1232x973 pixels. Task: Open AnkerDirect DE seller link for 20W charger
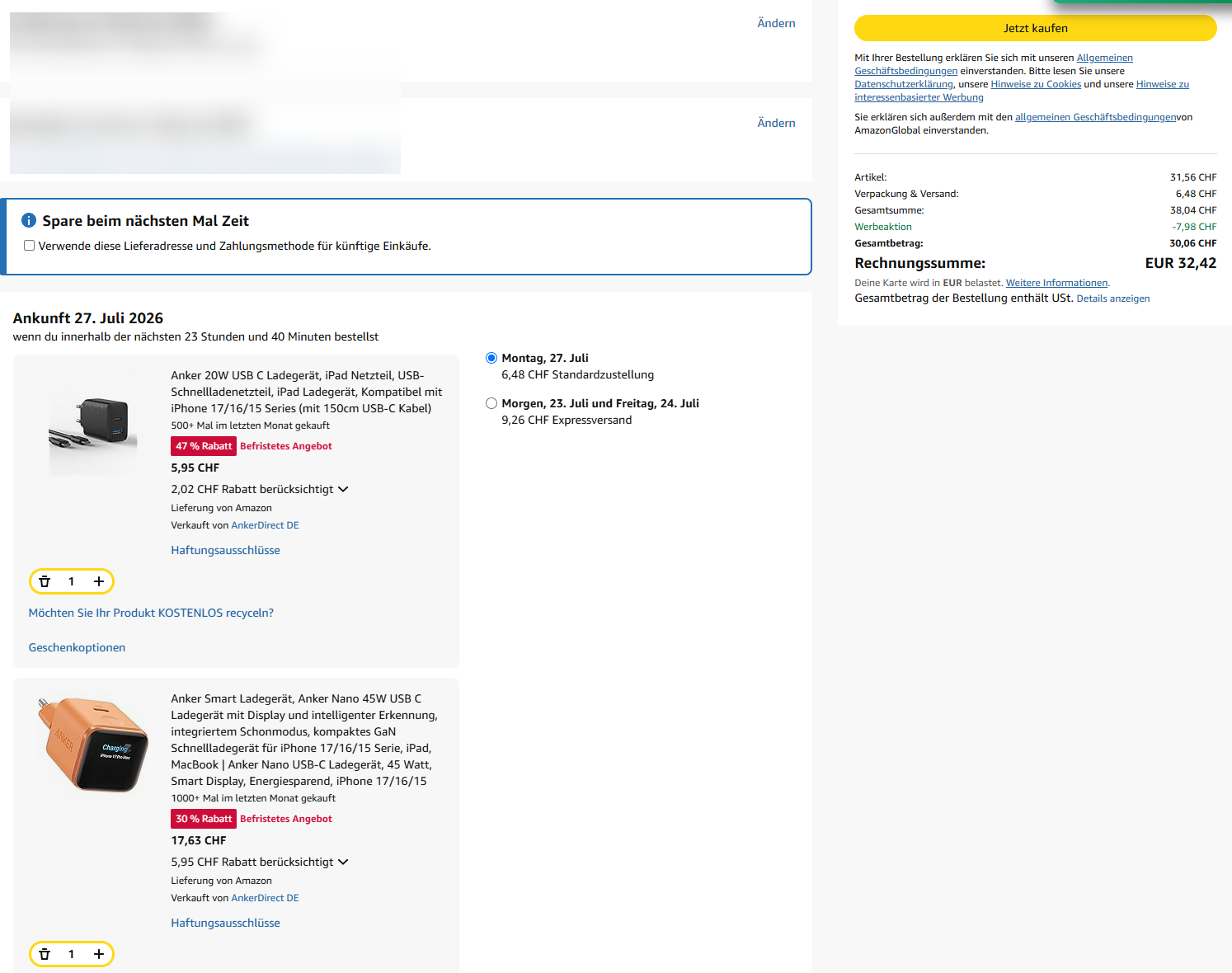tap(265, 525)
